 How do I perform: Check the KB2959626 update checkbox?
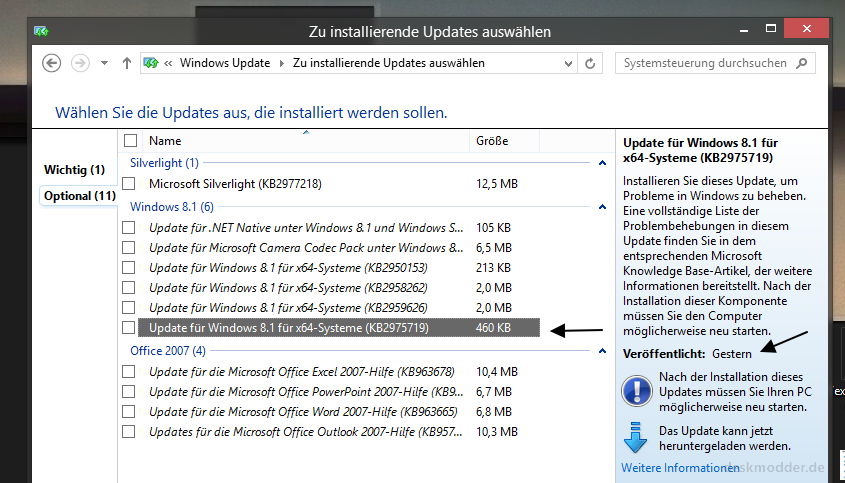pyautogui.click(x=128, y=307)
